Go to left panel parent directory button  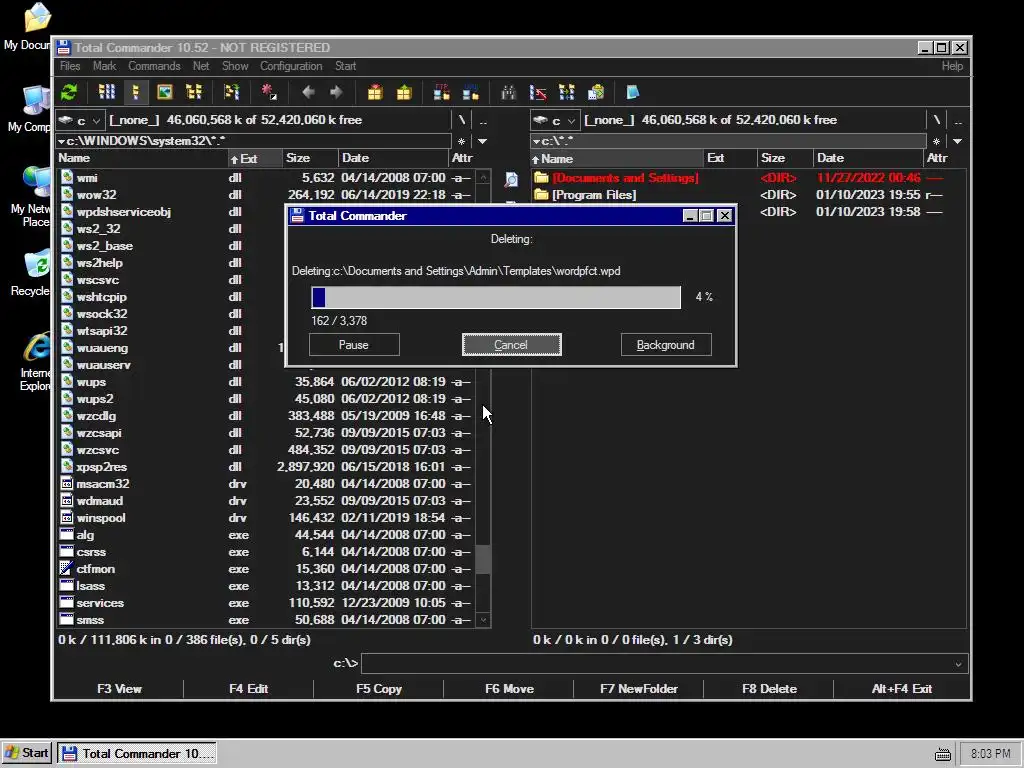tap(483, 120)
